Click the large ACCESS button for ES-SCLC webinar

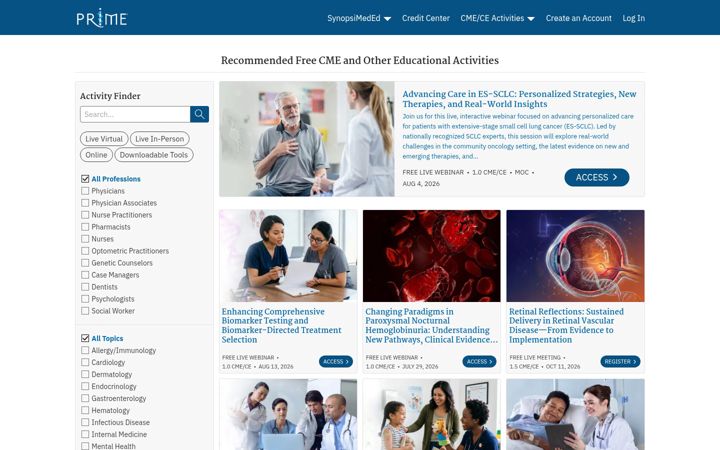[x=596, y=177]
